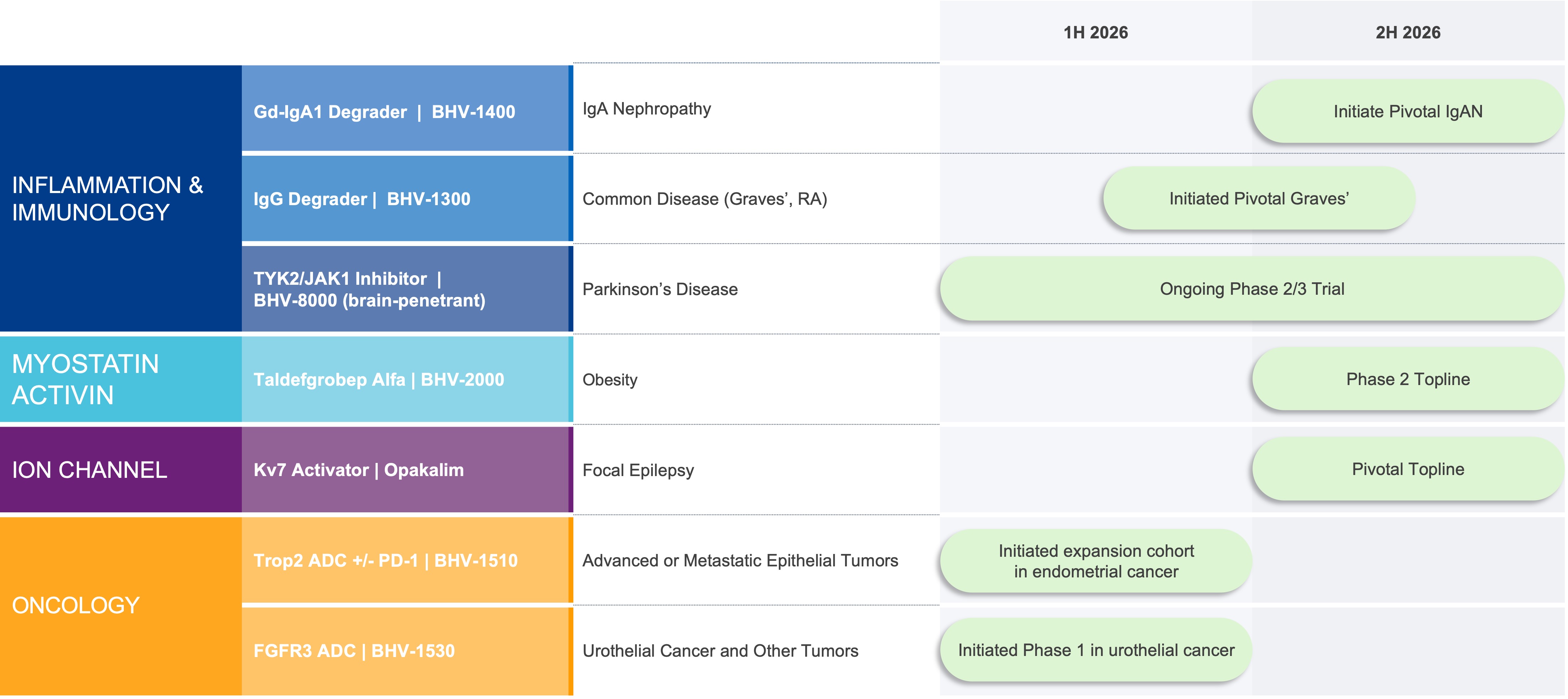Click Initiated Phase 1 in urothelial cancer pill
This screenshot has width=1568, height=699.
(1096, 650)
